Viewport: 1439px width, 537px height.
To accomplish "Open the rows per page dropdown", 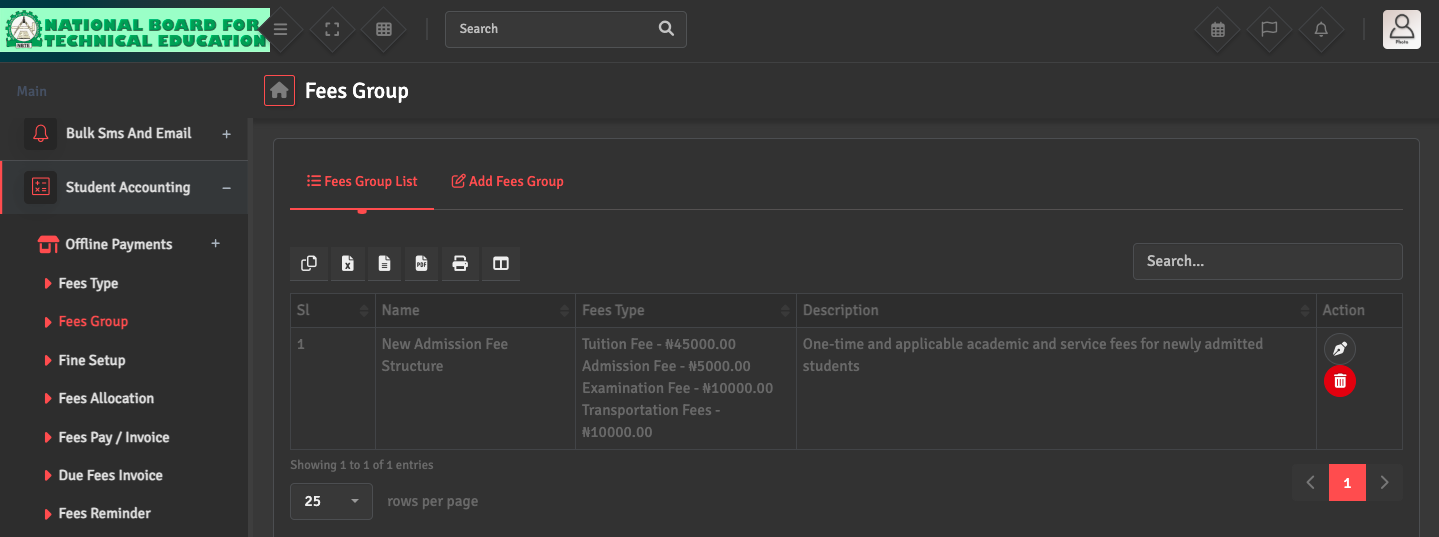I will coord(331,501).
